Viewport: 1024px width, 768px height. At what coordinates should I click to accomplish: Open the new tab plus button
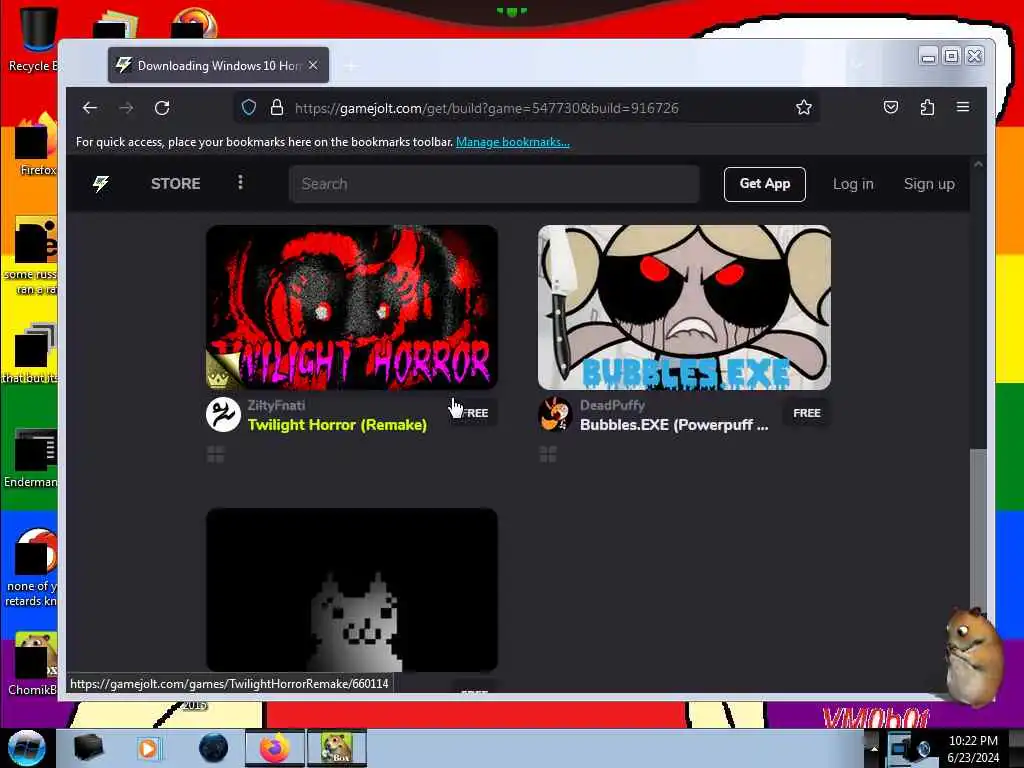351,66
